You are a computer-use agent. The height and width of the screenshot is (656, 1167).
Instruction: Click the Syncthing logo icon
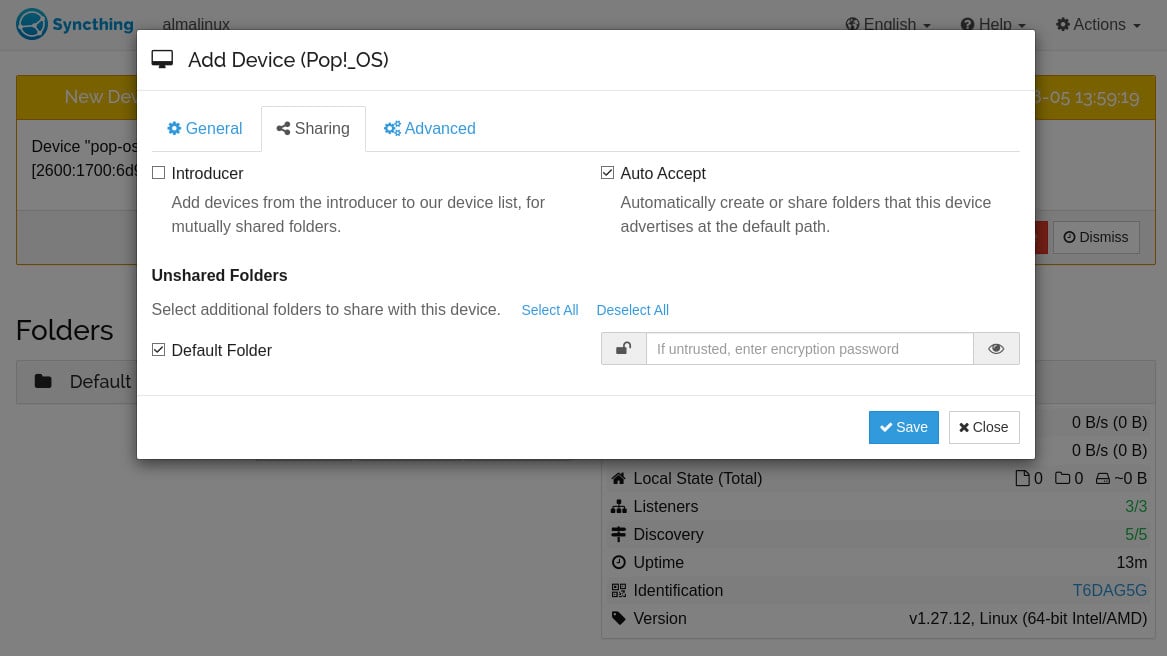pos(31,24)
